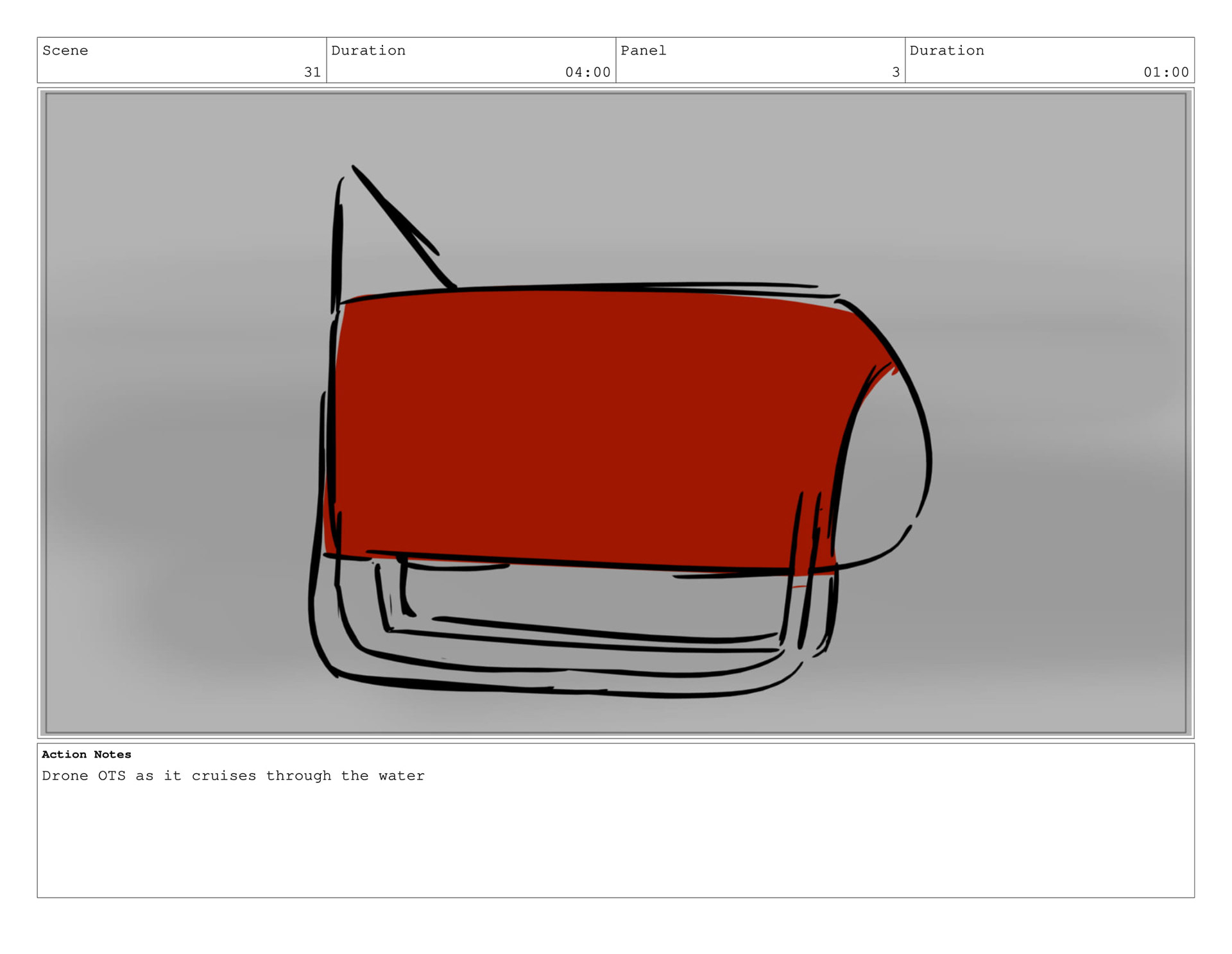Click the Panel label in header
This screenshot has height=954, width=1232.
[643, 51]
